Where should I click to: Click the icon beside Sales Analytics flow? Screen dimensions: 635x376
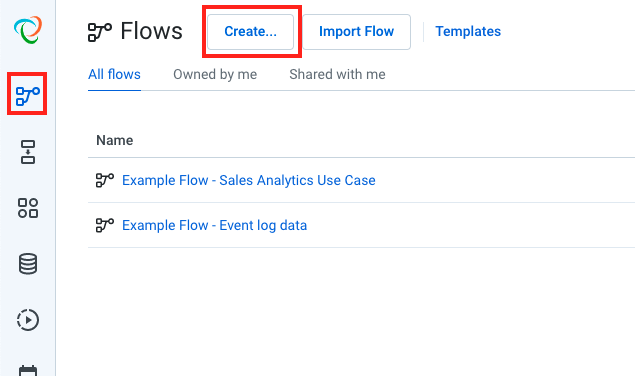click(x=105, y=180)
